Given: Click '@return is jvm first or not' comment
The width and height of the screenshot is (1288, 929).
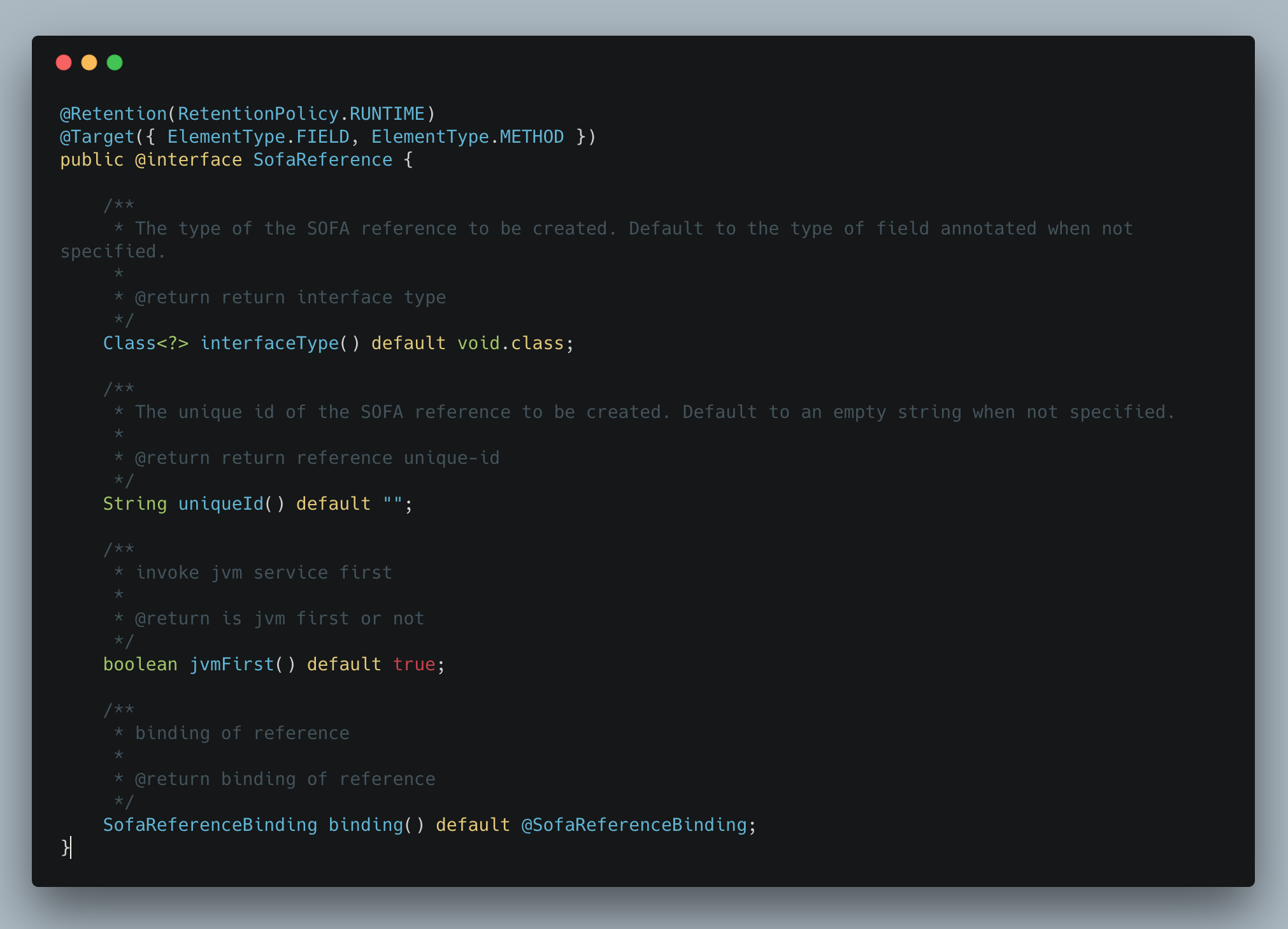Looking at the screenshot, I should (280, 619).
